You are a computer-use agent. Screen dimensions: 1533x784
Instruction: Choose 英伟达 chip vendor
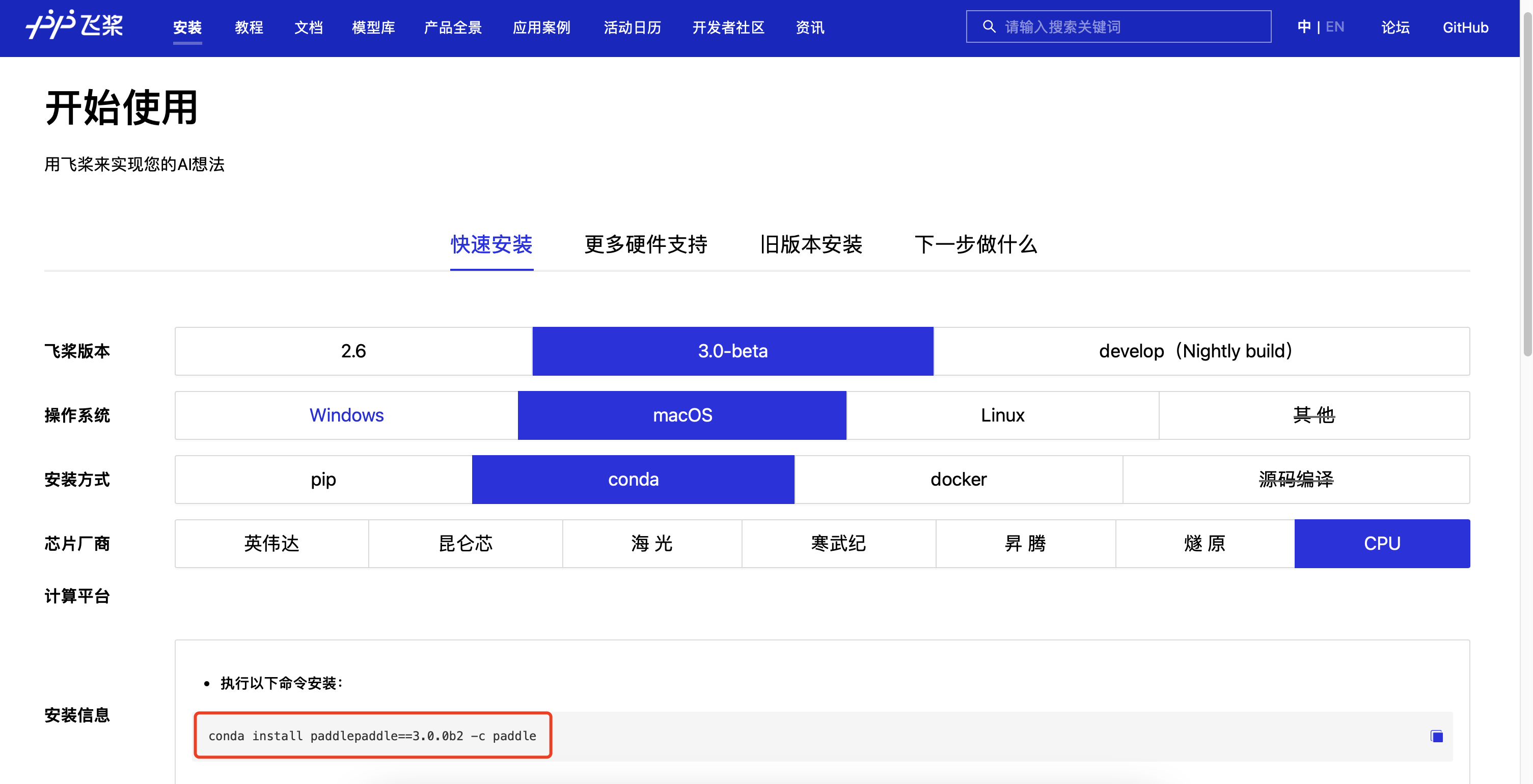coord(272,544)
